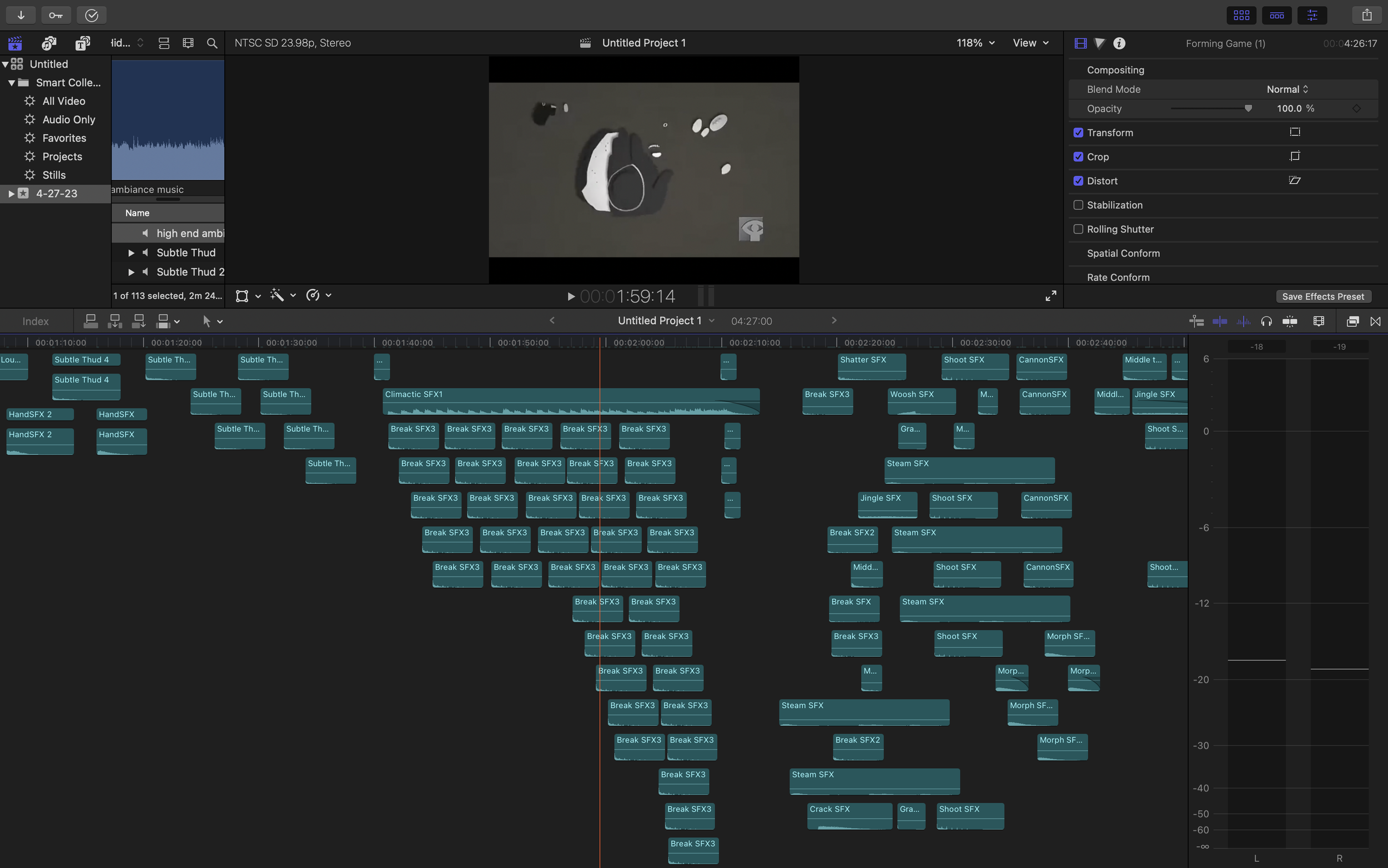Enable the Rolling Shutter checkbox
This screenshot has width=1388, height=868.
(1078, 229)
